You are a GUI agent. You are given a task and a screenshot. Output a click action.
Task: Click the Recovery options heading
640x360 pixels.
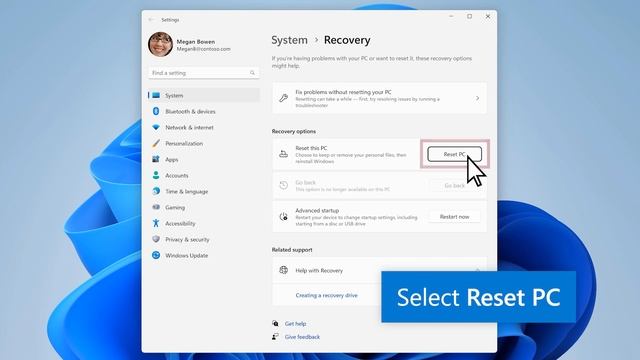[x=294, y=131]
